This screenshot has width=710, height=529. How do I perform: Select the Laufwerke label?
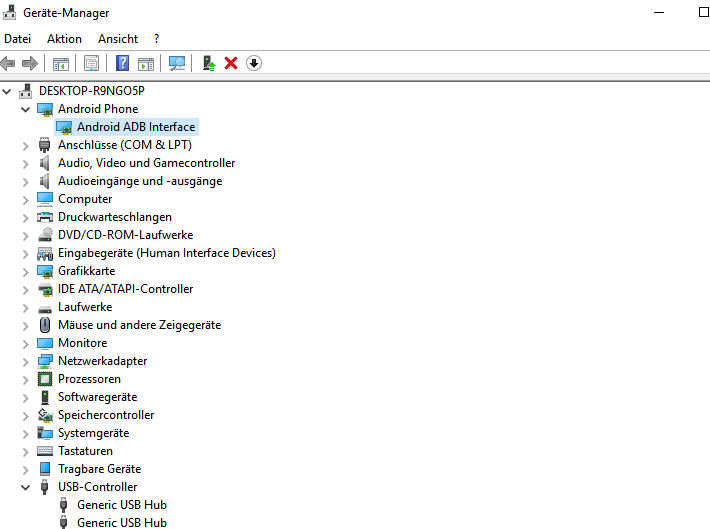point(85,307)
